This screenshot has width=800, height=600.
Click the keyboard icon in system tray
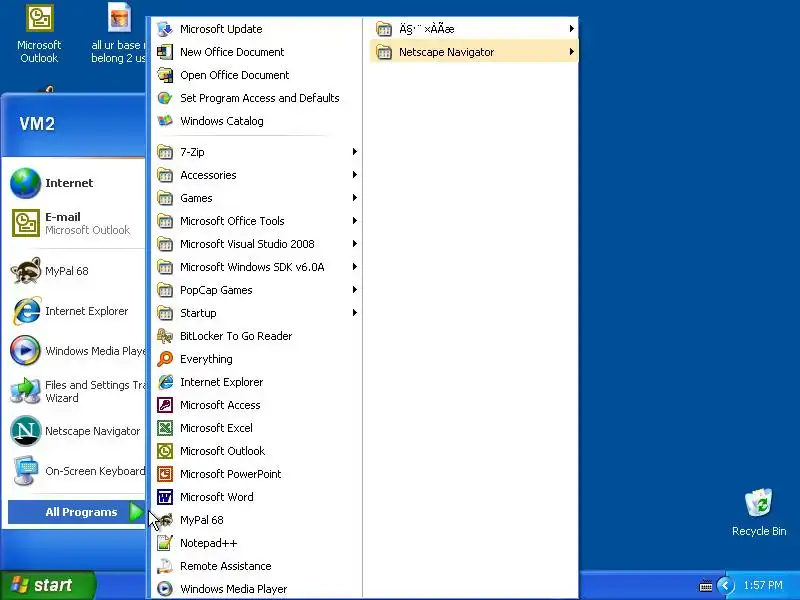706,586
